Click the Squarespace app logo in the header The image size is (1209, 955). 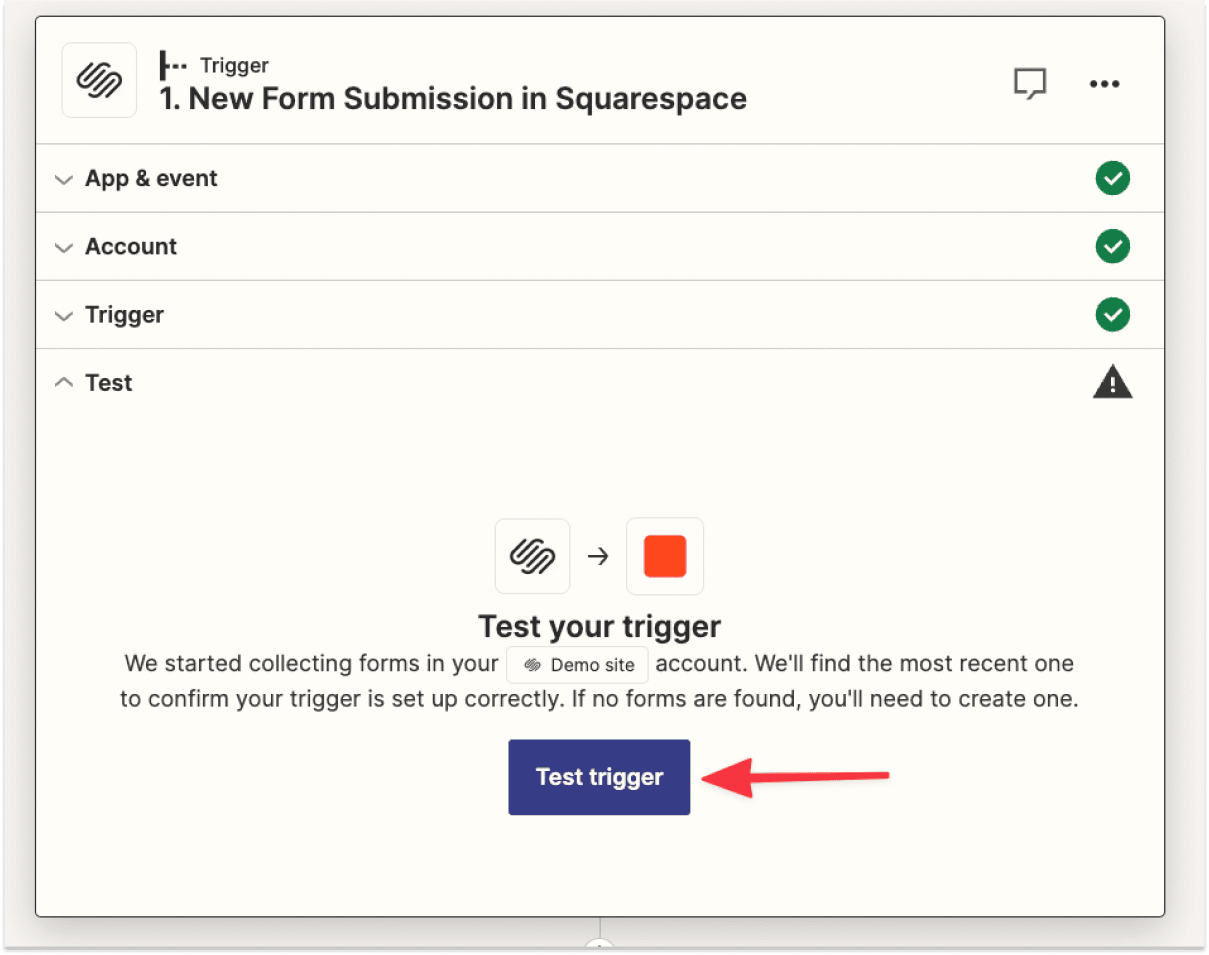tap(98, 80)
